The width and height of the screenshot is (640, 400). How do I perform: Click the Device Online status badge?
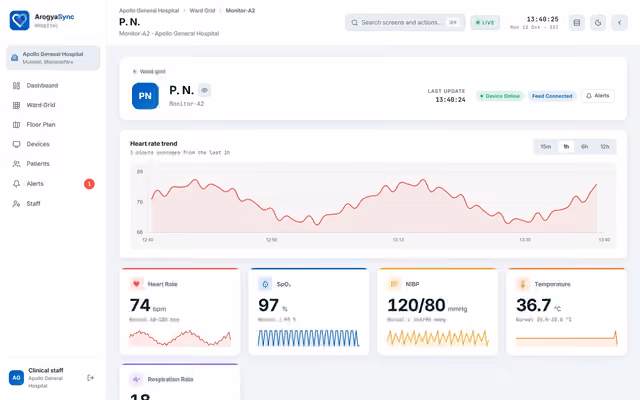point(500,96)
